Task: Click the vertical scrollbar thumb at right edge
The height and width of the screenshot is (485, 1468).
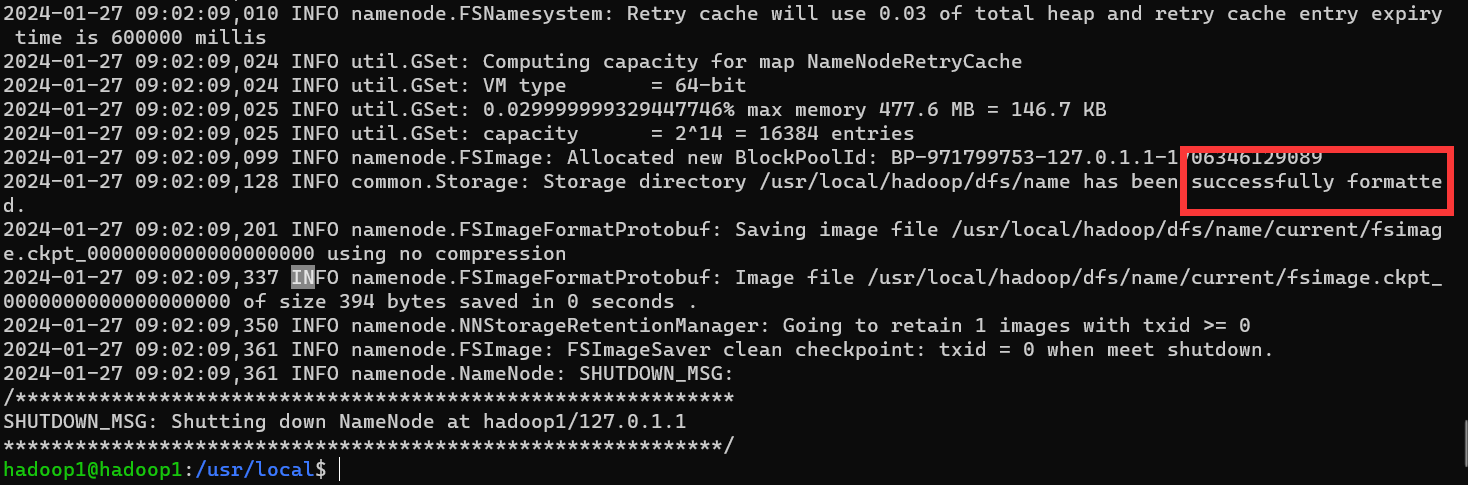Action: coord(1464,438)
